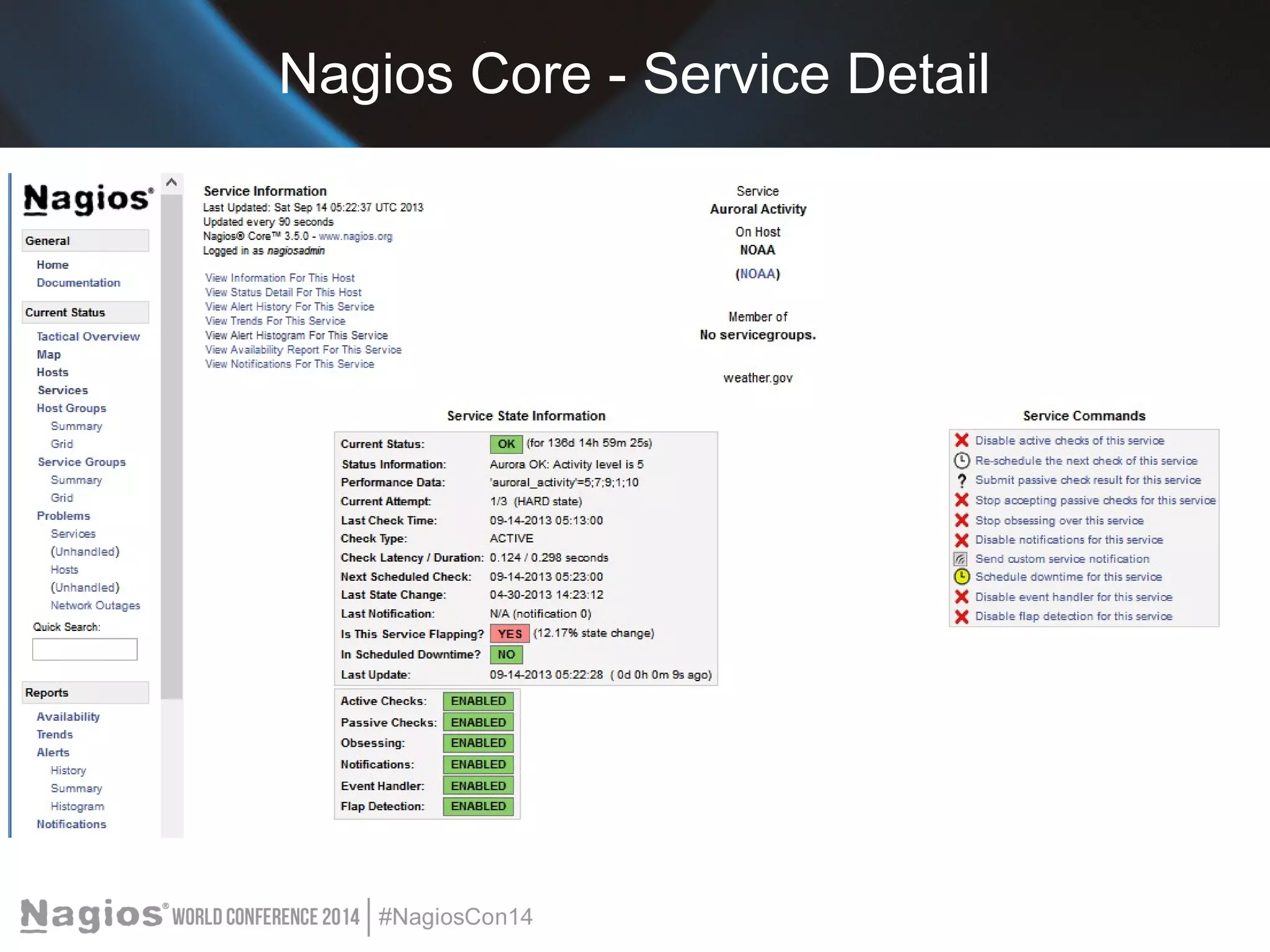
Task: Open Summary under Host Groups
Action: pos(76,426)
